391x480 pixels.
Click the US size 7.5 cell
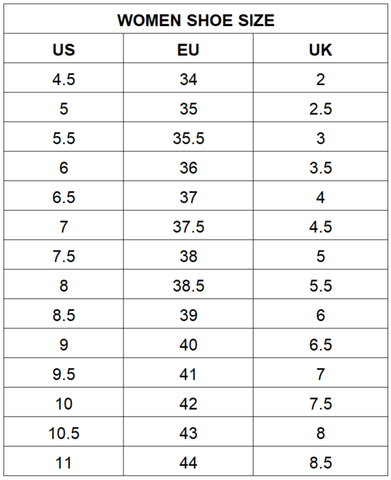tap(64, 256)
